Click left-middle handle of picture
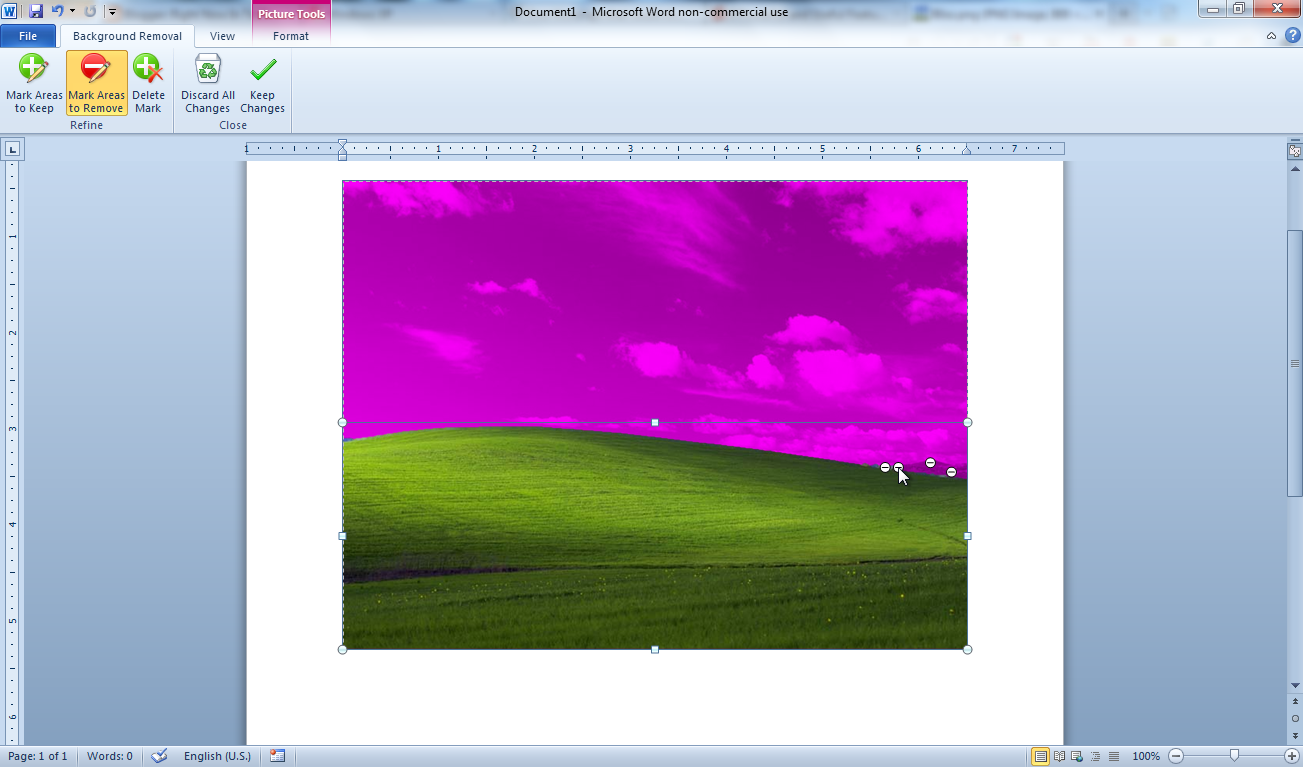The height and width of the screenshot is (767, 1303). tap(343, 536)
